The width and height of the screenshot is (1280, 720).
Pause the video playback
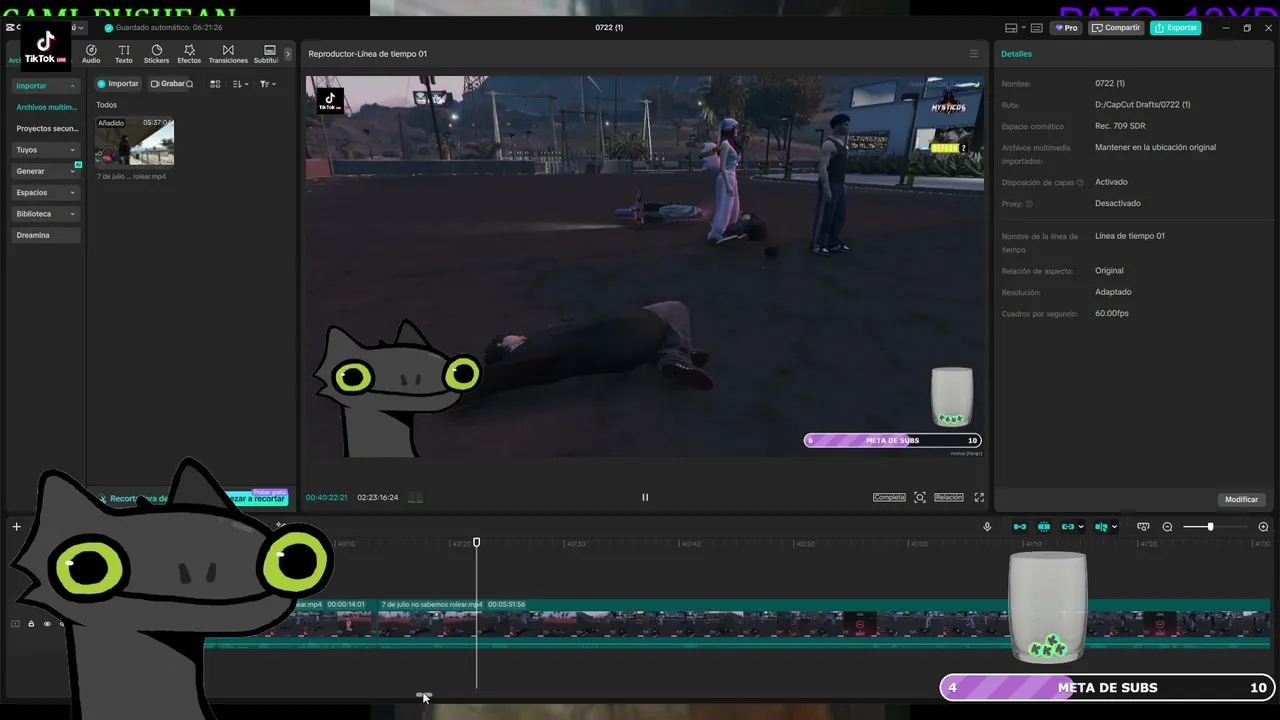645,497
